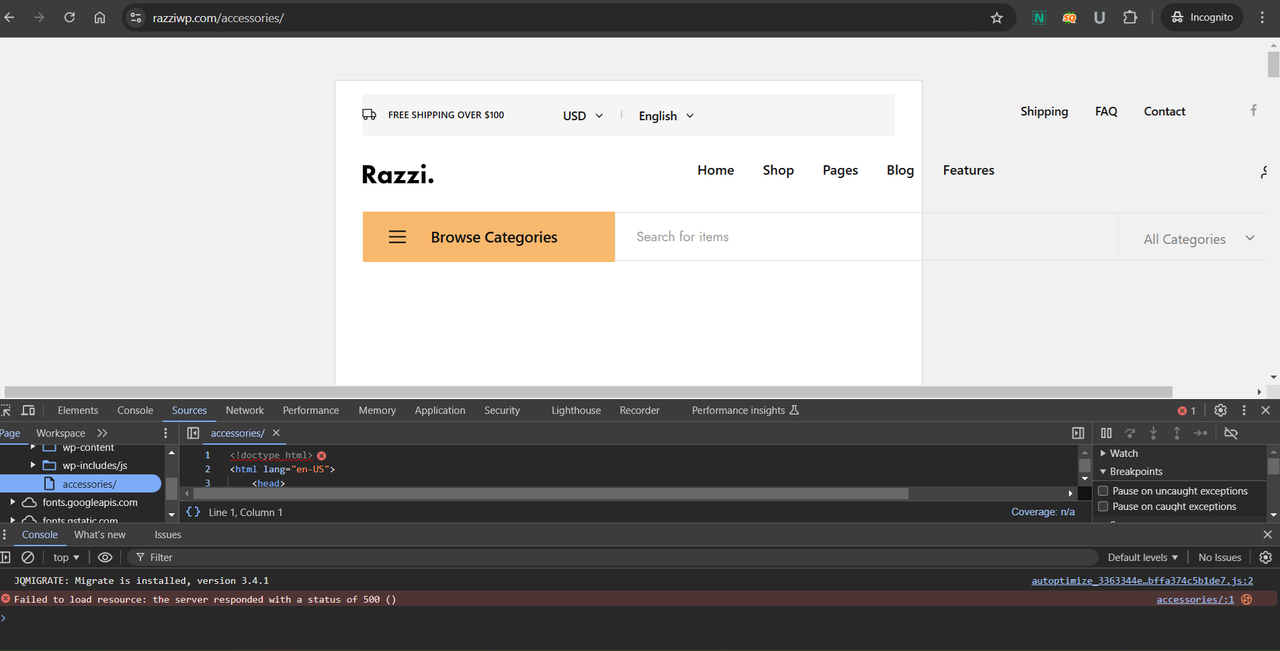
Task: Click the deactivate breakpoints icon
Action: click(x=1231, y=433)
